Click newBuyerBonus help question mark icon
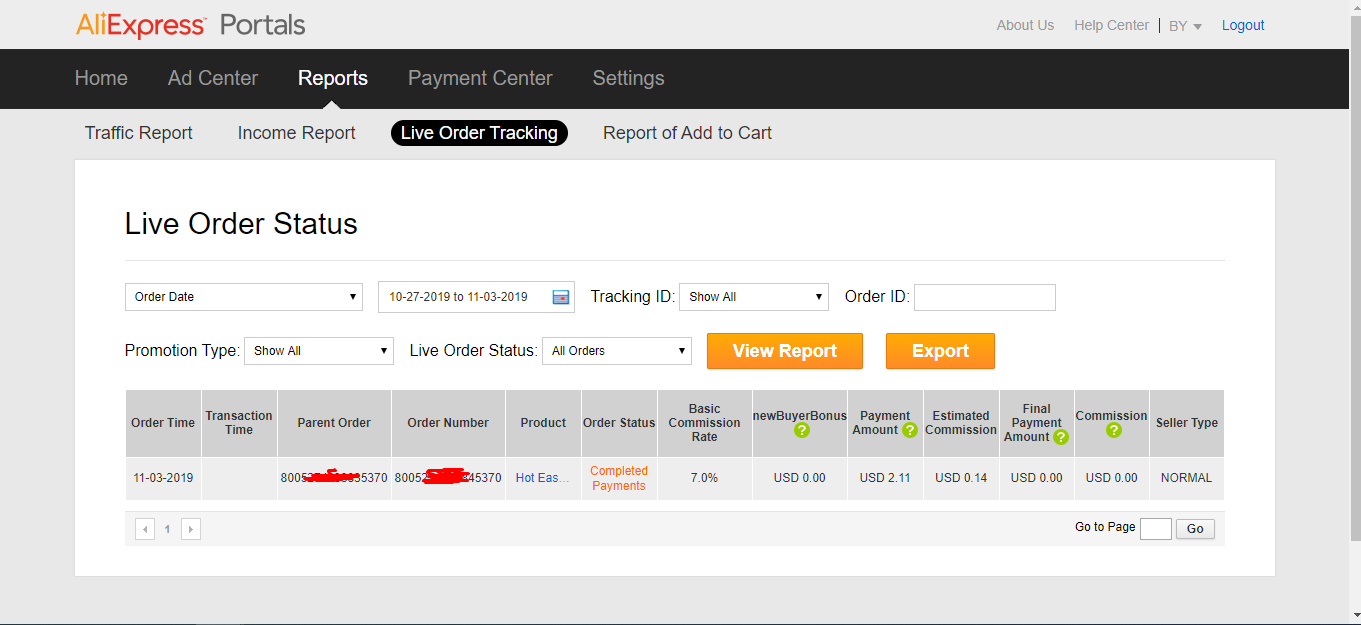This screenshot has width=1361, height=625. [801, 430]
